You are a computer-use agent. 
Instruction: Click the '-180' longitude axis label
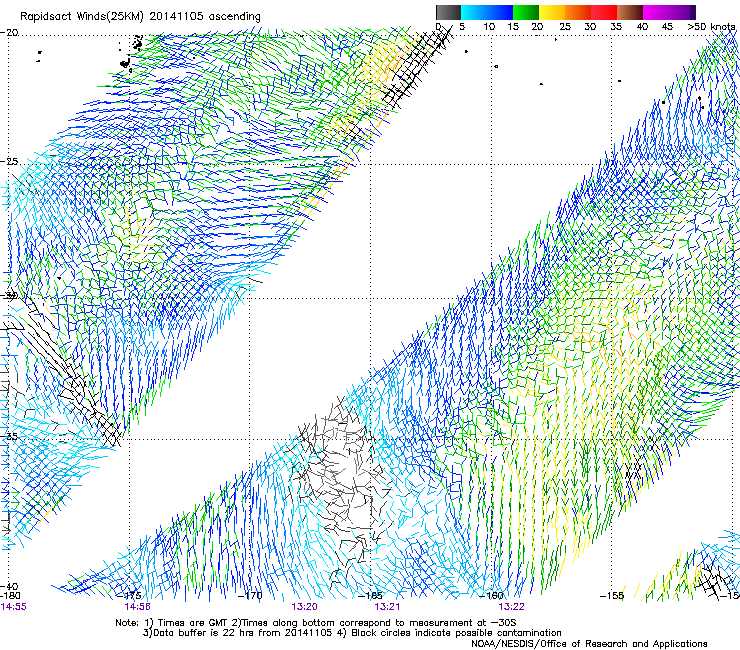click(x=10, y=595)
